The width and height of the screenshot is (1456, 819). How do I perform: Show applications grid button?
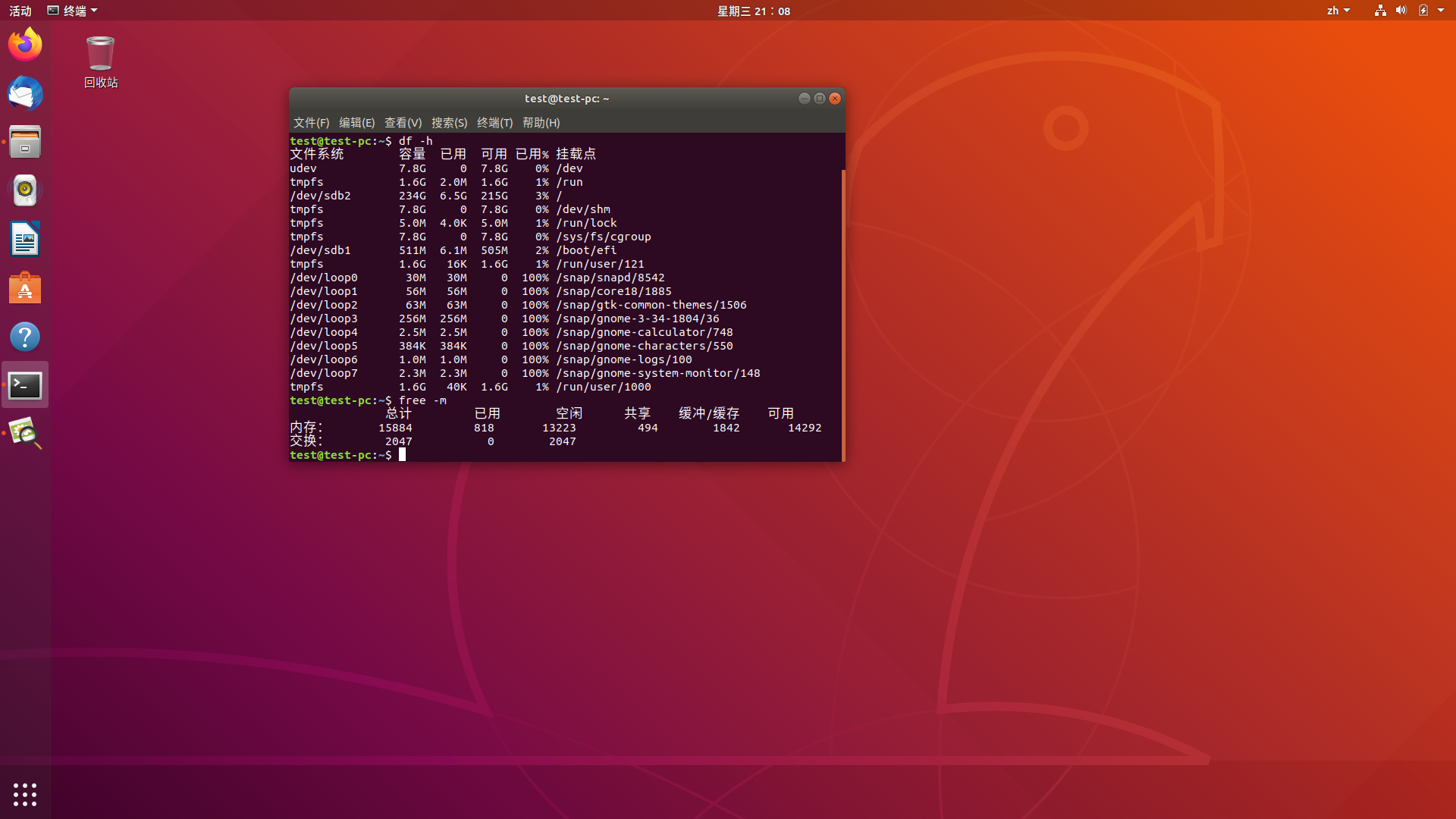pos(25,794)
